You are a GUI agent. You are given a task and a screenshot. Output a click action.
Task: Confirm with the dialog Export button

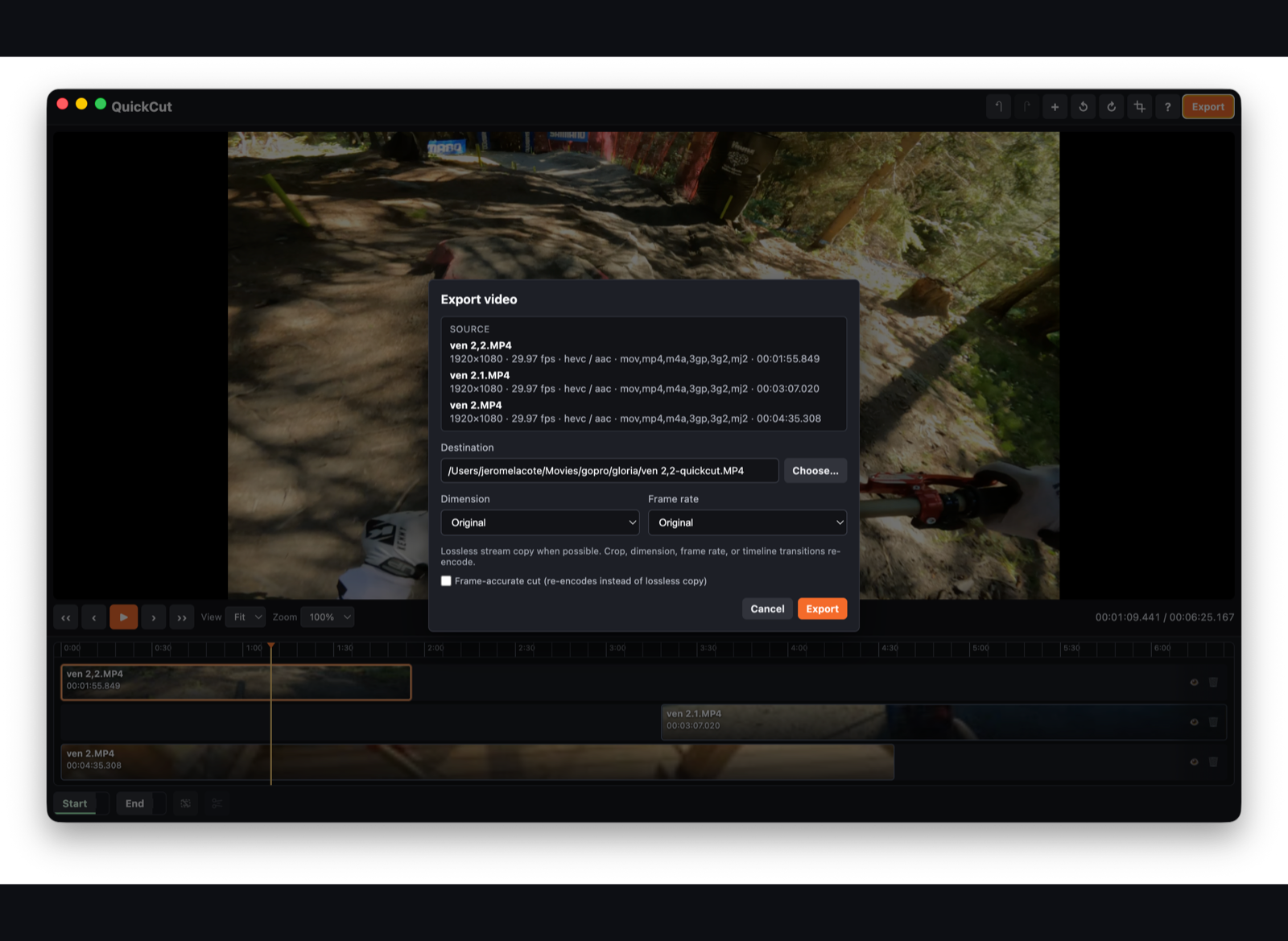(x=822, y=609)
